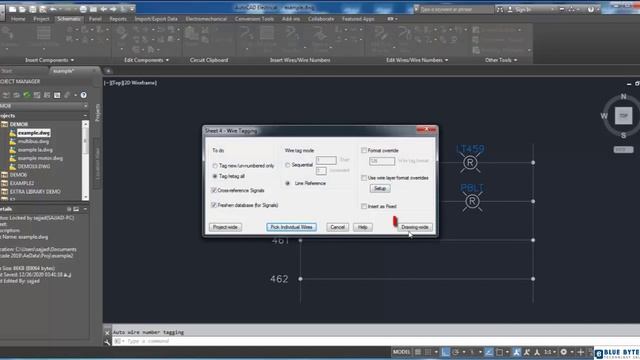Switch to the Panel ribbon tab

(x=95, y=19)
